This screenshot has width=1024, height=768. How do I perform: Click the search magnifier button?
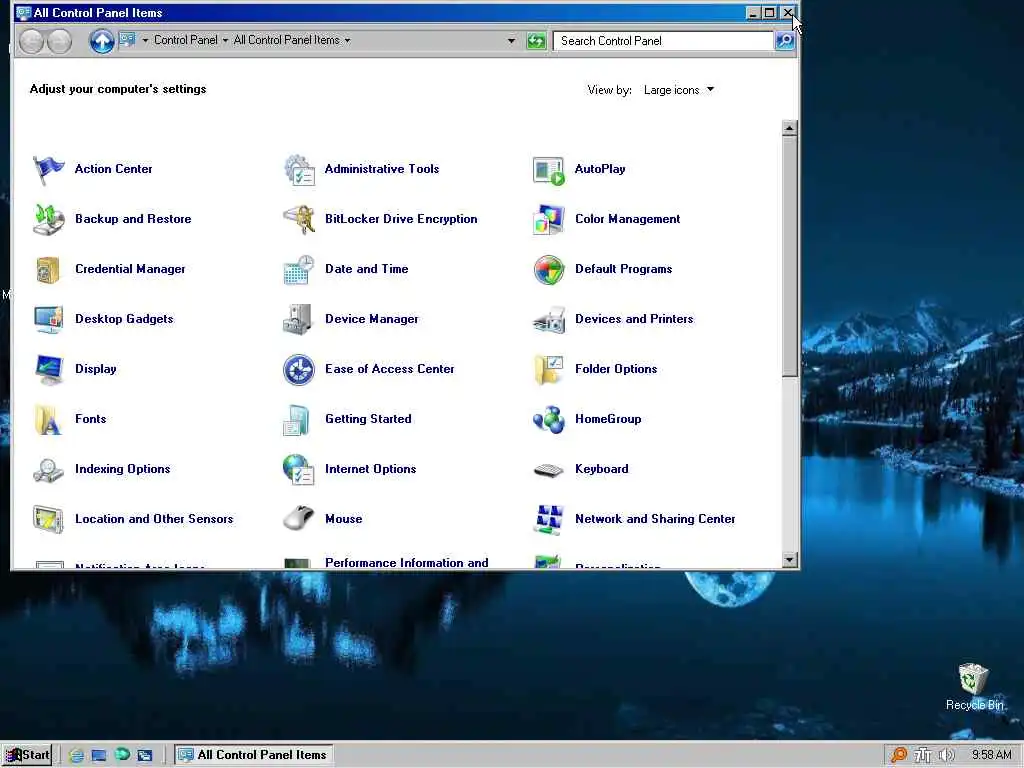click(x=784, y=40)
